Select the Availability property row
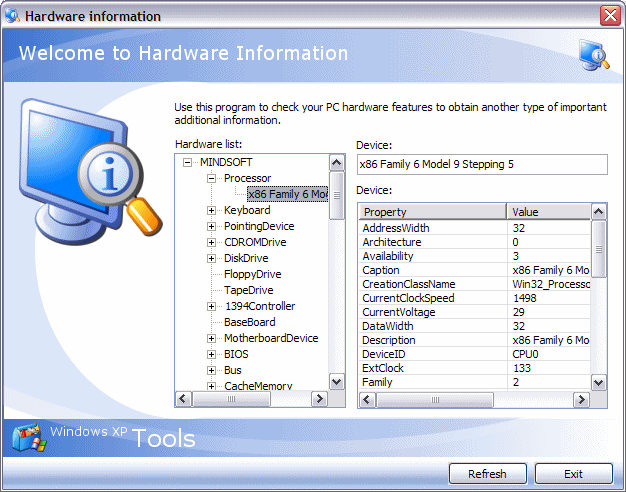626x492 pixels. click(475, 256)
